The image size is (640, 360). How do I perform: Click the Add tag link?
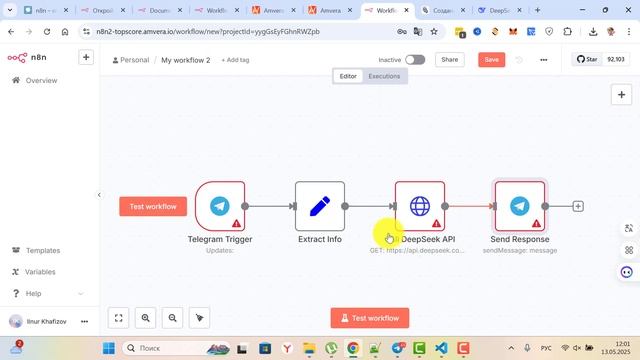pos(235,60)
